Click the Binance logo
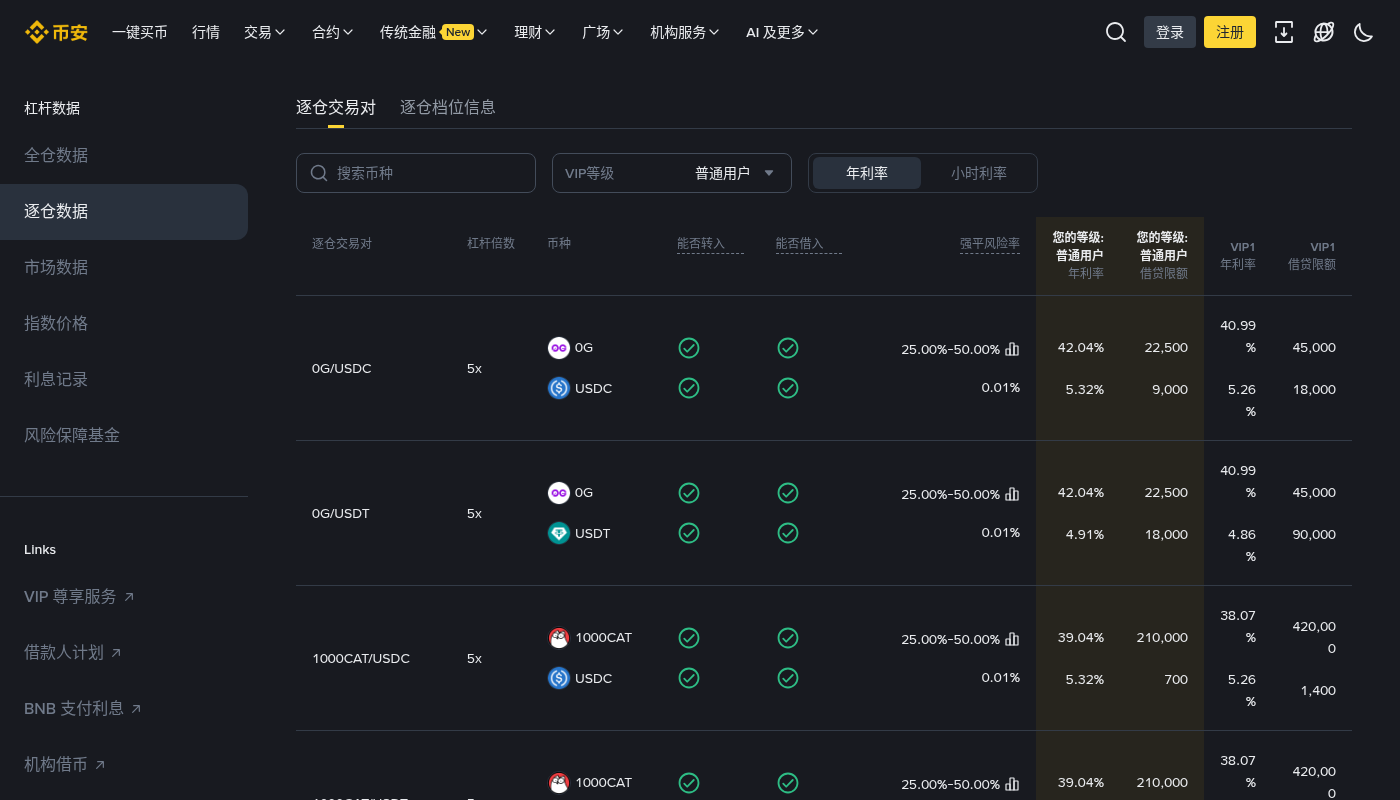This screenshot has width=1400, height=800. (56, 32)
